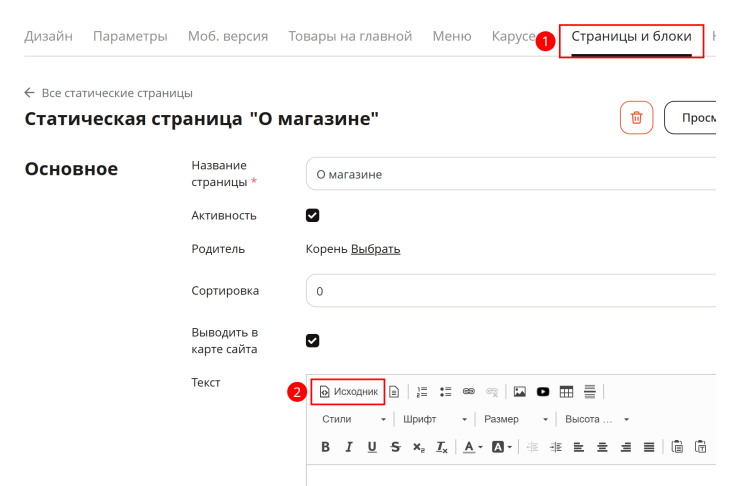This screenshot has width=740, height=486.
Task: Increase the text indent
Action: 556,447
